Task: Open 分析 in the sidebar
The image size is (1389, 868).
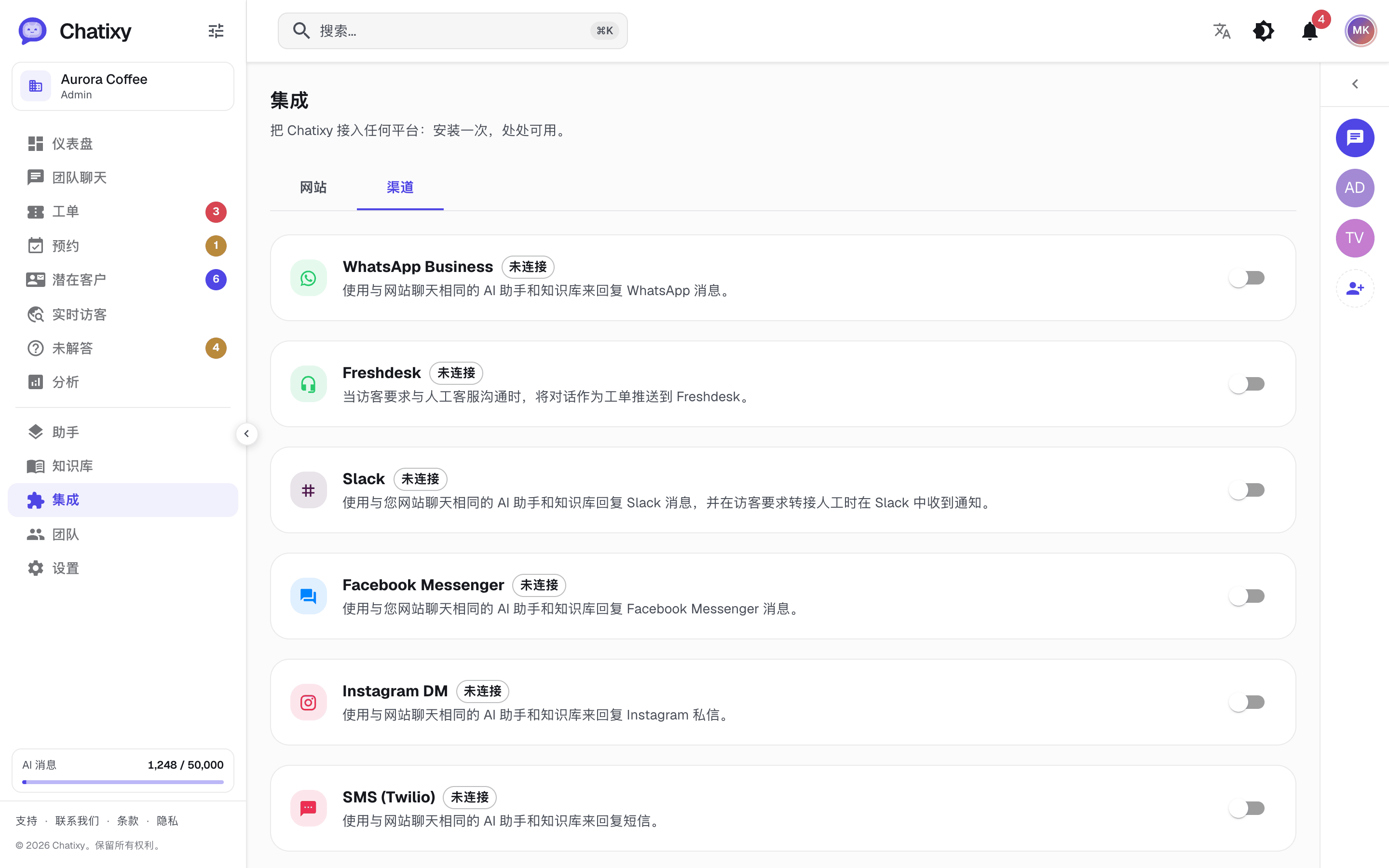Action: [x=123, y=382]
